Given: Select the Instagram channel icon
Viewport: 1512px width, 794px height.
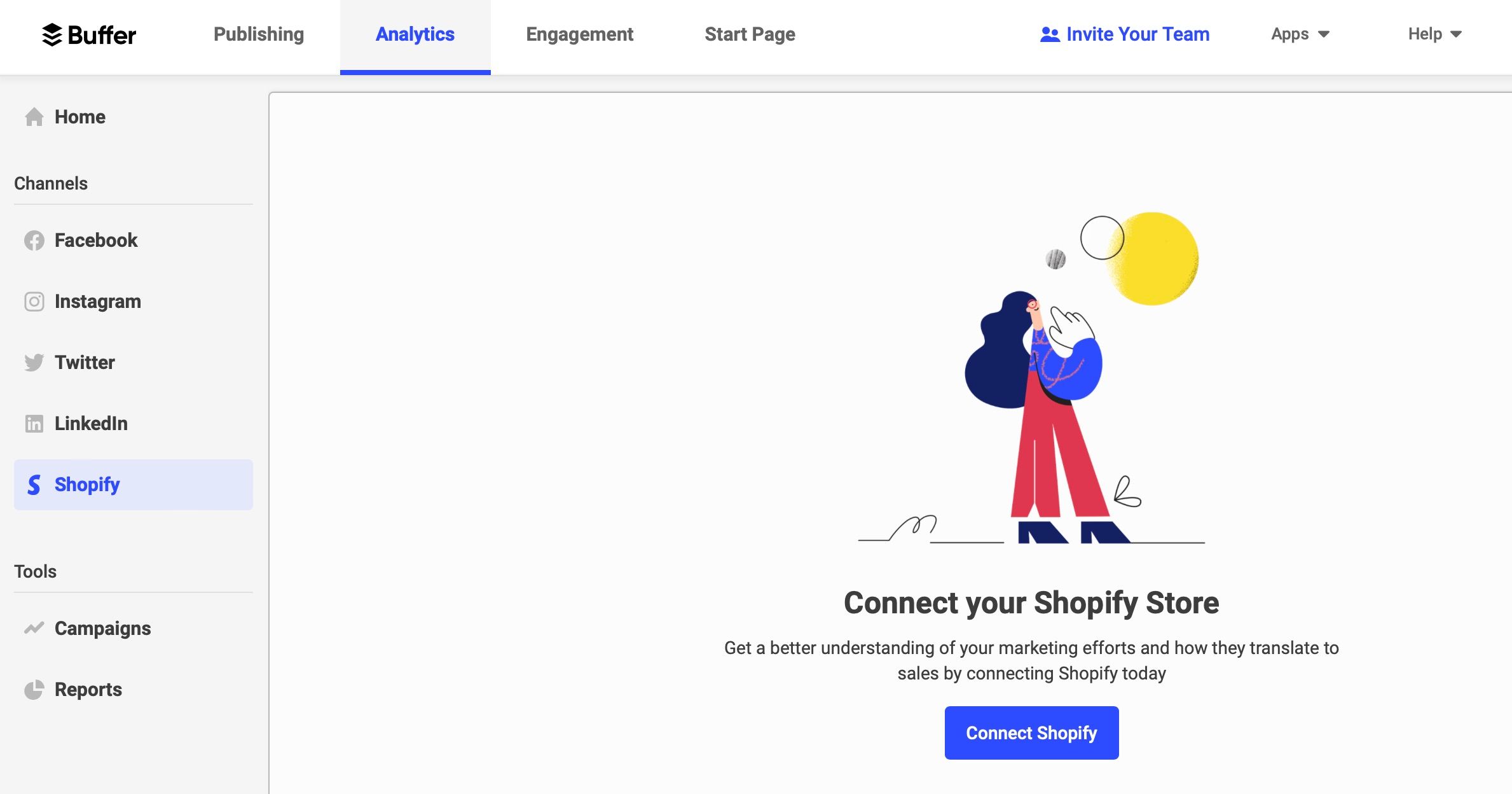Looking at the screenshot, I should coord(34,301).
